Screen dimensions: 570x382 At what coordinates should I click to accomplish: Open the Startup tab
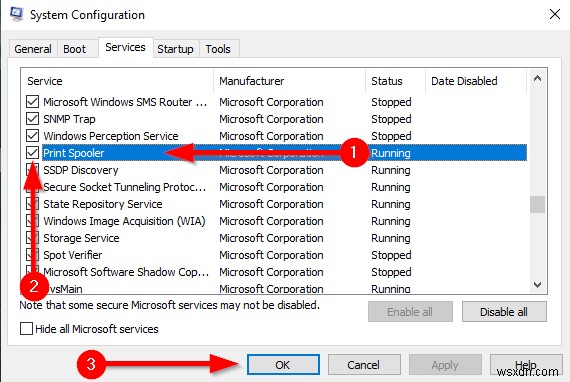click(175, 49)
